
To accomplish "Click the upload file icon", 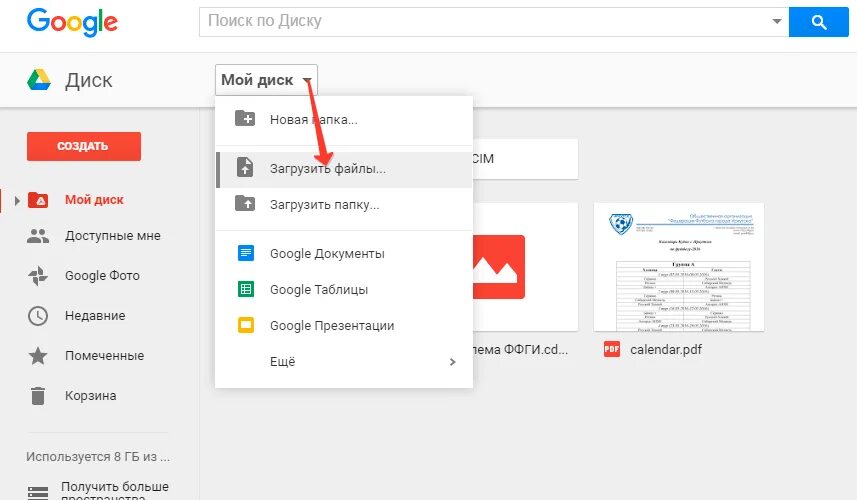I will [245, 167].
